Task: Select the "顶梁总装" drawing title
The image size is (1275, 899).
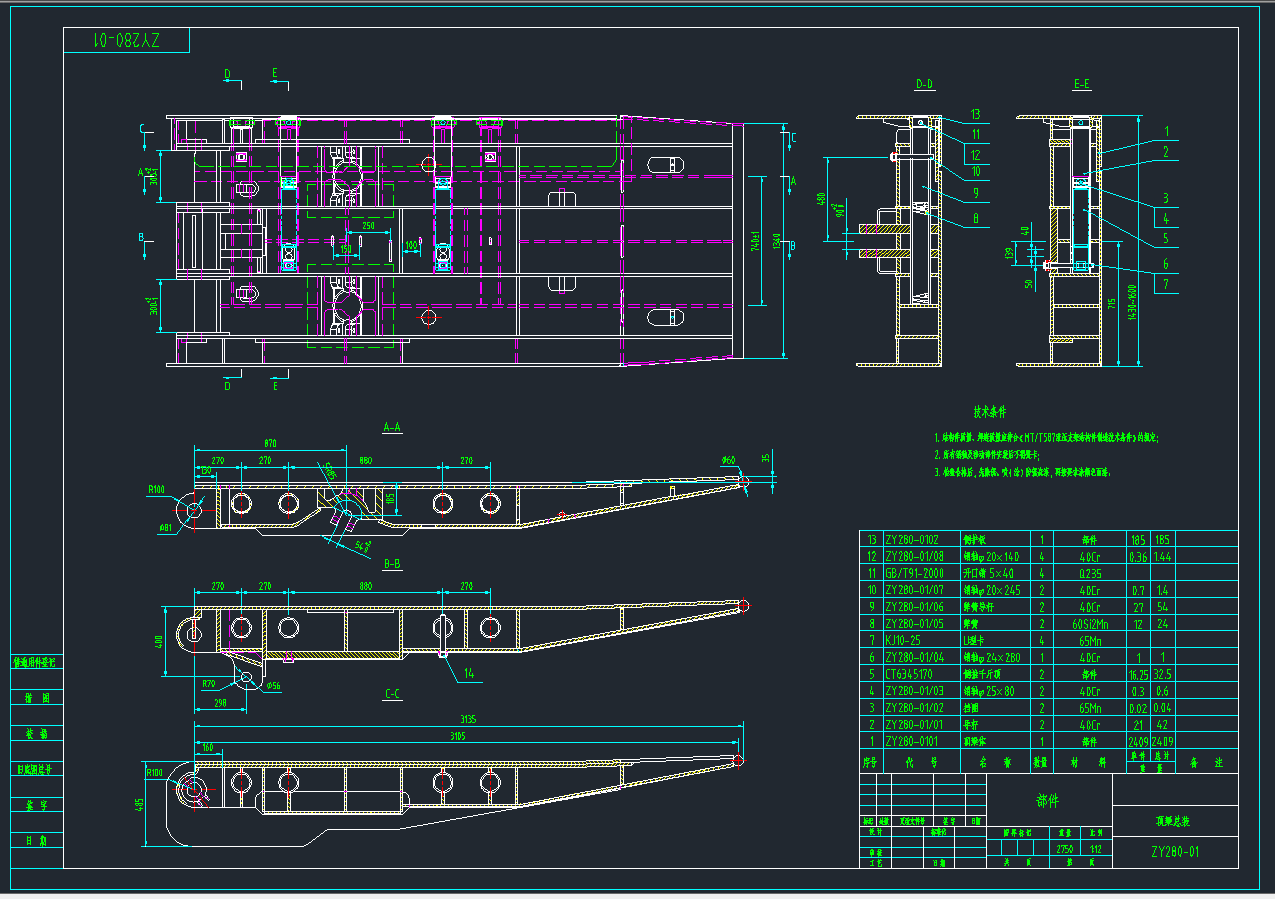Action: coord(1172,822)
